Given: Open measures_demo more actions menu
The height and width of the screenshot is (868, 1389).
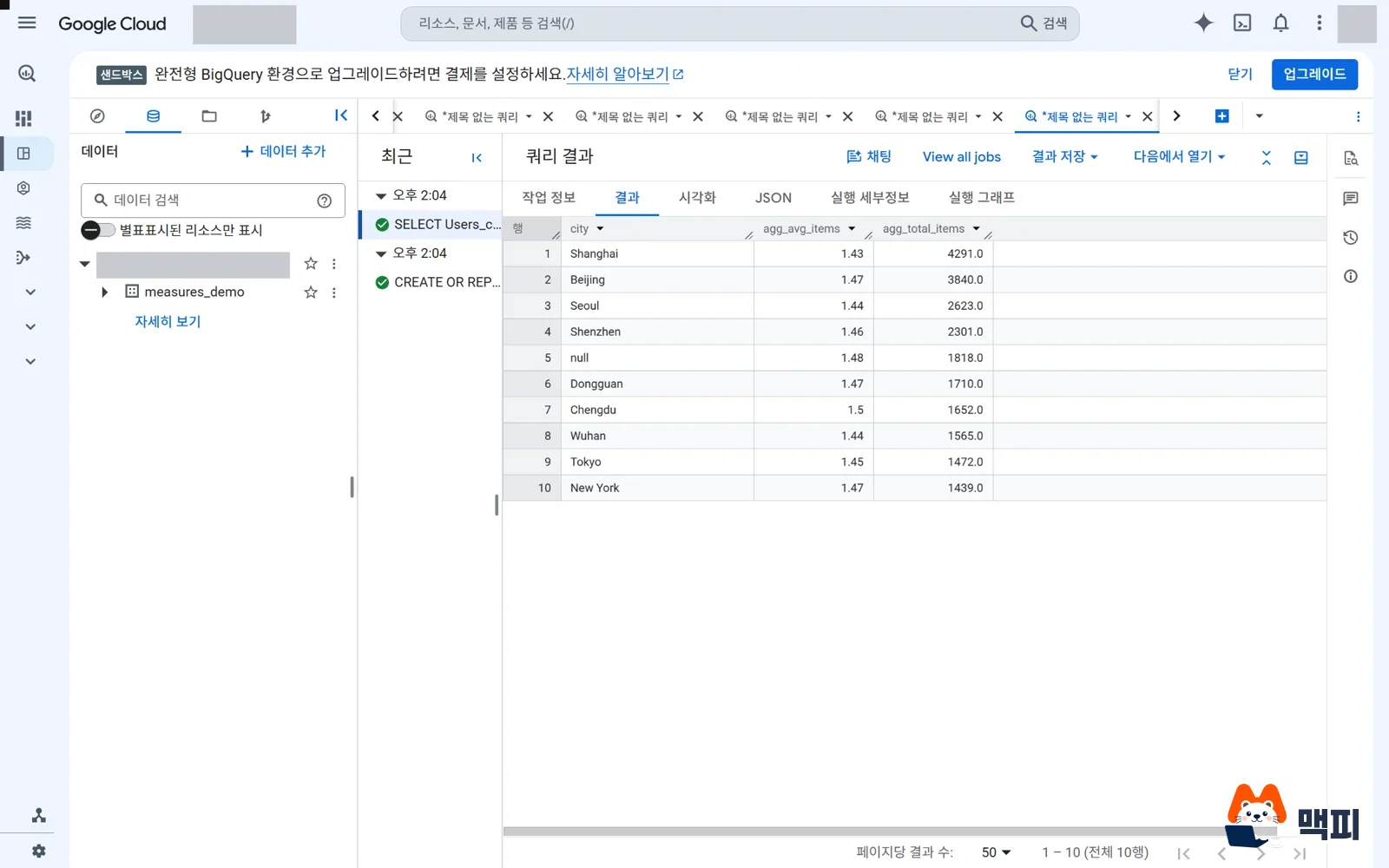Looking at the screenshot, I should click(334, 293).
